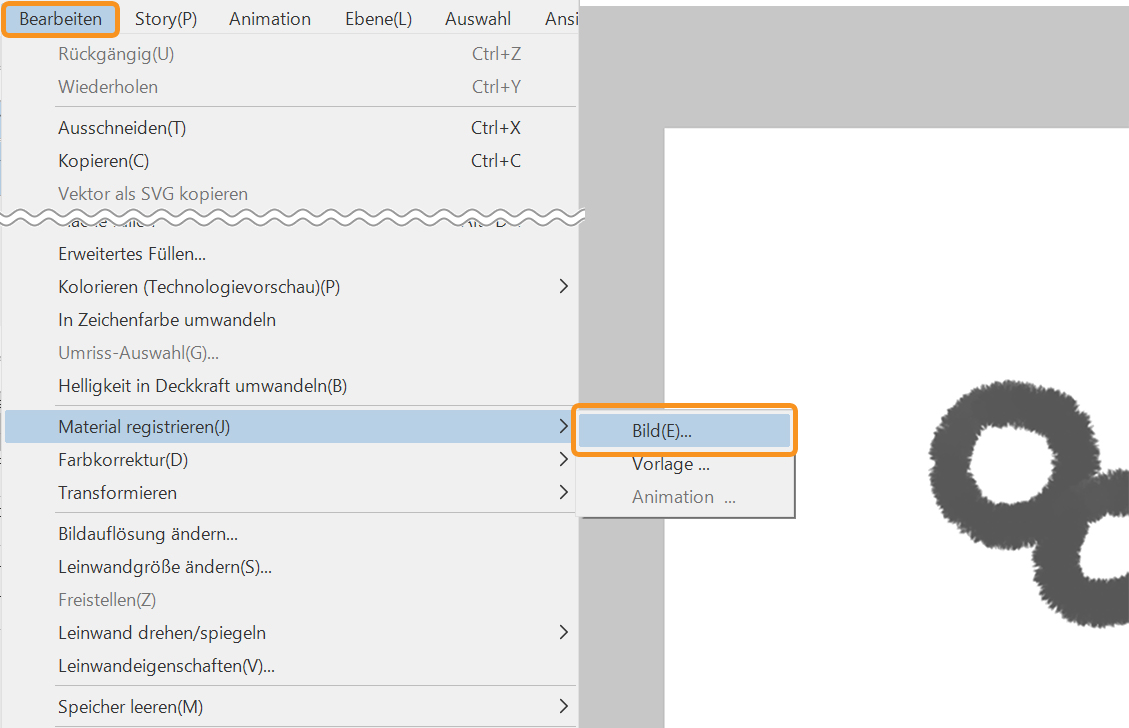Open the Animation menu
Screen dimensions: 1129x728
point(269,19)
